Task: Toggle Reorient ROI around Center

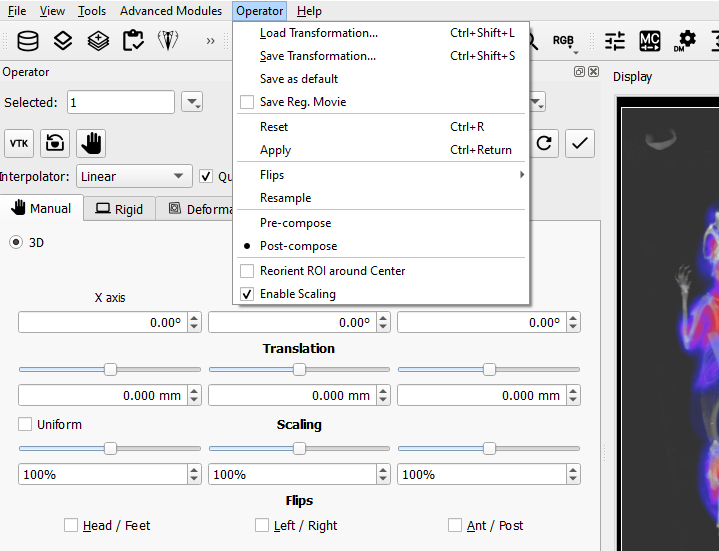Action: coord(247,271)
